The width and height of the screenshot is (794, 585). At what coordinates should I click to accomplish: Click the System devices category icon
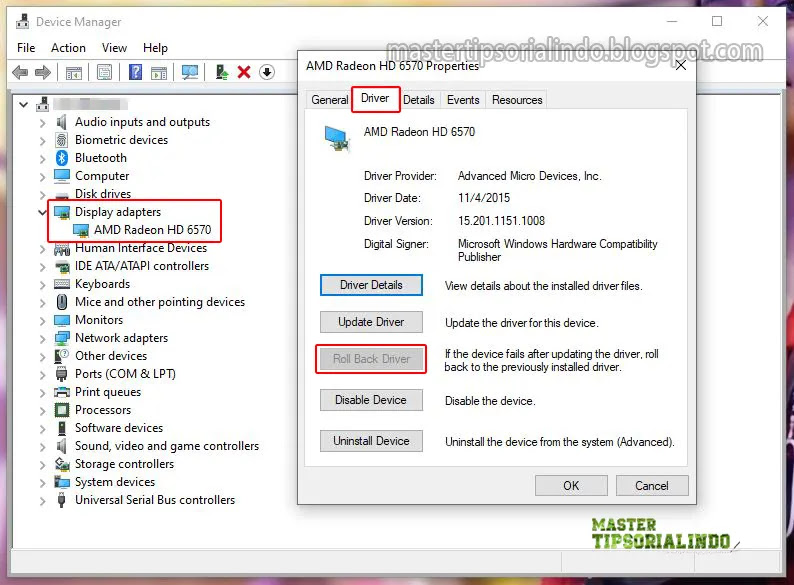tap(62, 482)
